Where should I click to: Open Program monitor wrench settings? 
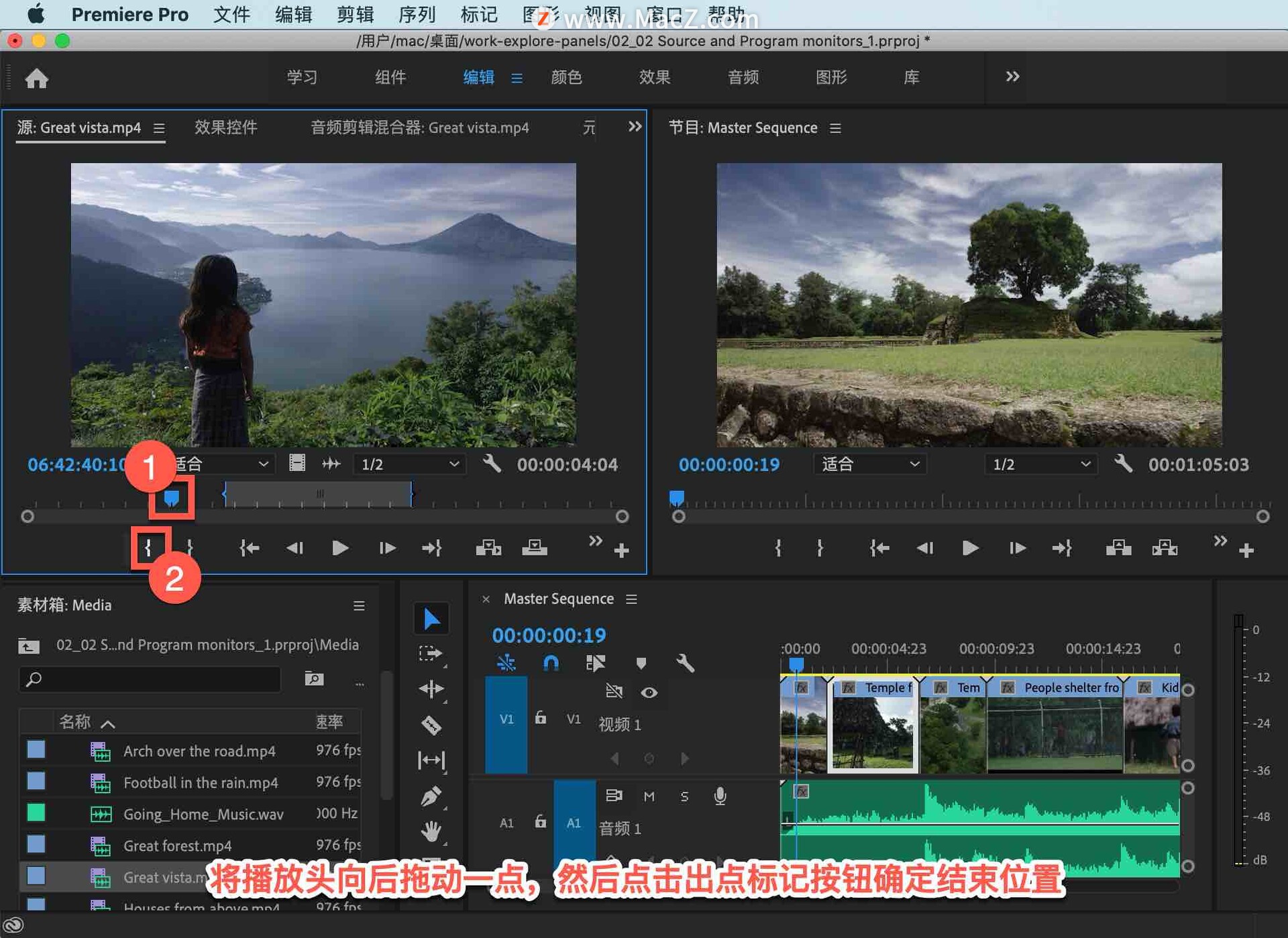1123,464
